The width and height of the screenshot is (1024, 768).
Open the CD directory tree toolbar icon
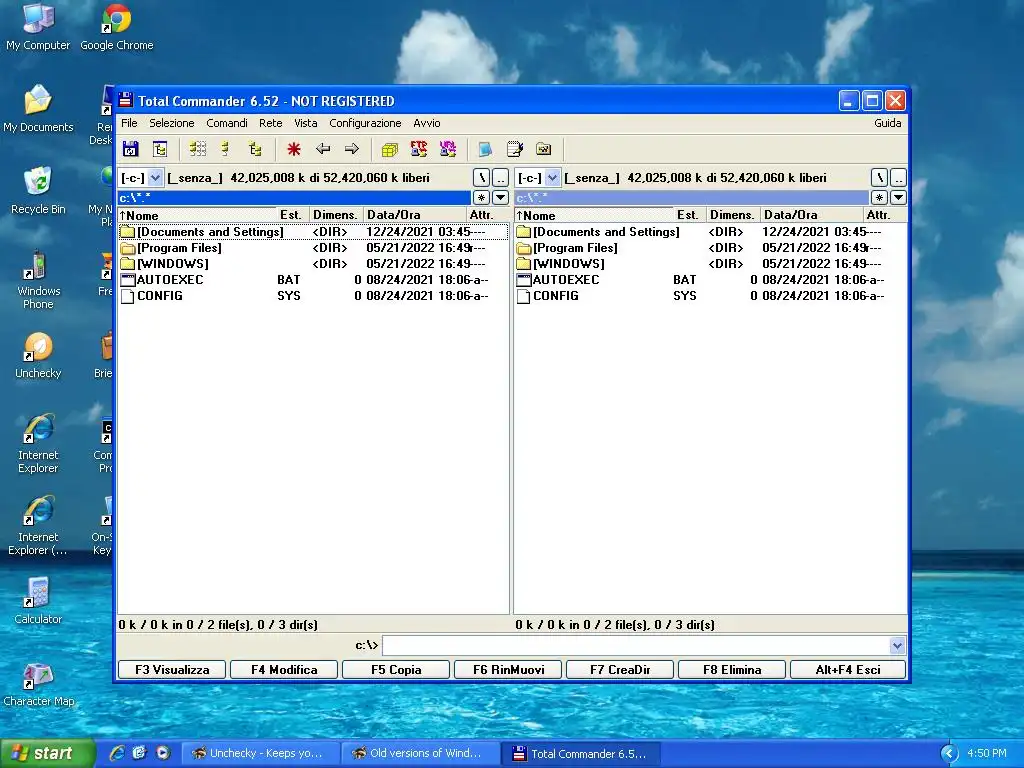coord(160,149)
